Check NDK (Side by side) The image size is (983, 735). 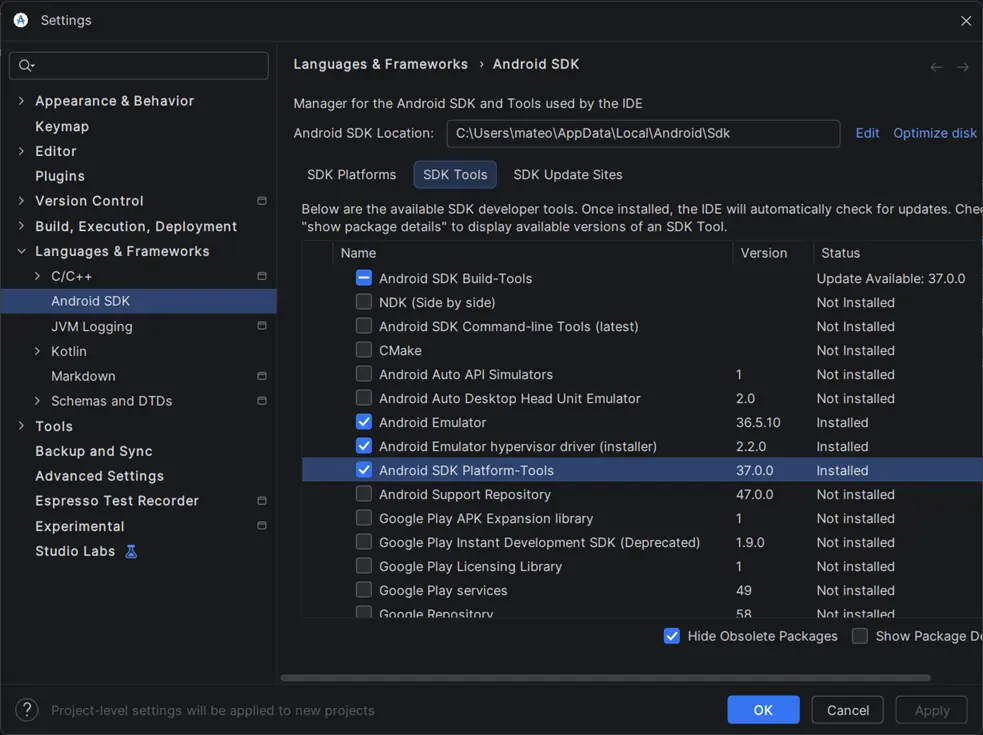(x=364, y=302)
